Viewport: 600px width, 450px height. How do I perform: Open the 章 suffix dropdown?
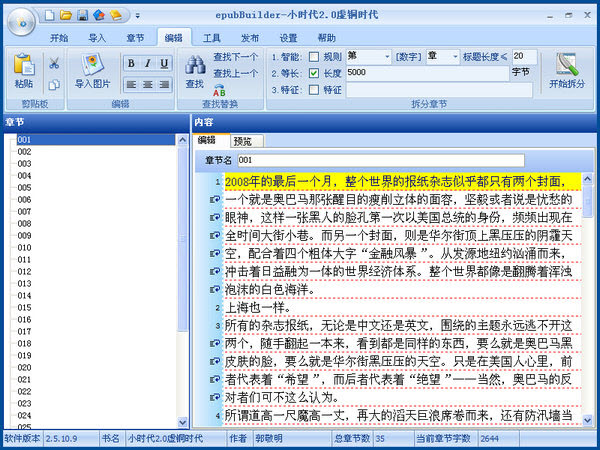[455, 57]
